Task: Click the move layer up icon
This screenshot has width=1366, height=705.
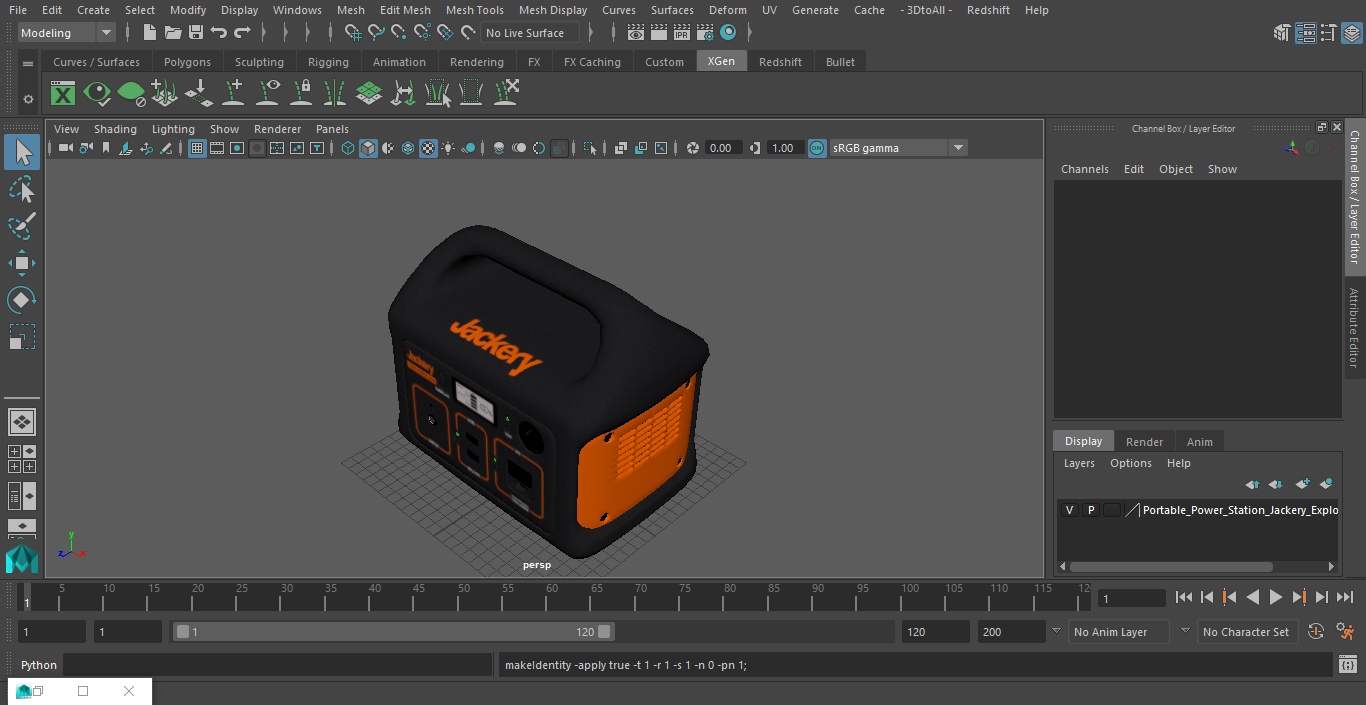Action: 1252,484
